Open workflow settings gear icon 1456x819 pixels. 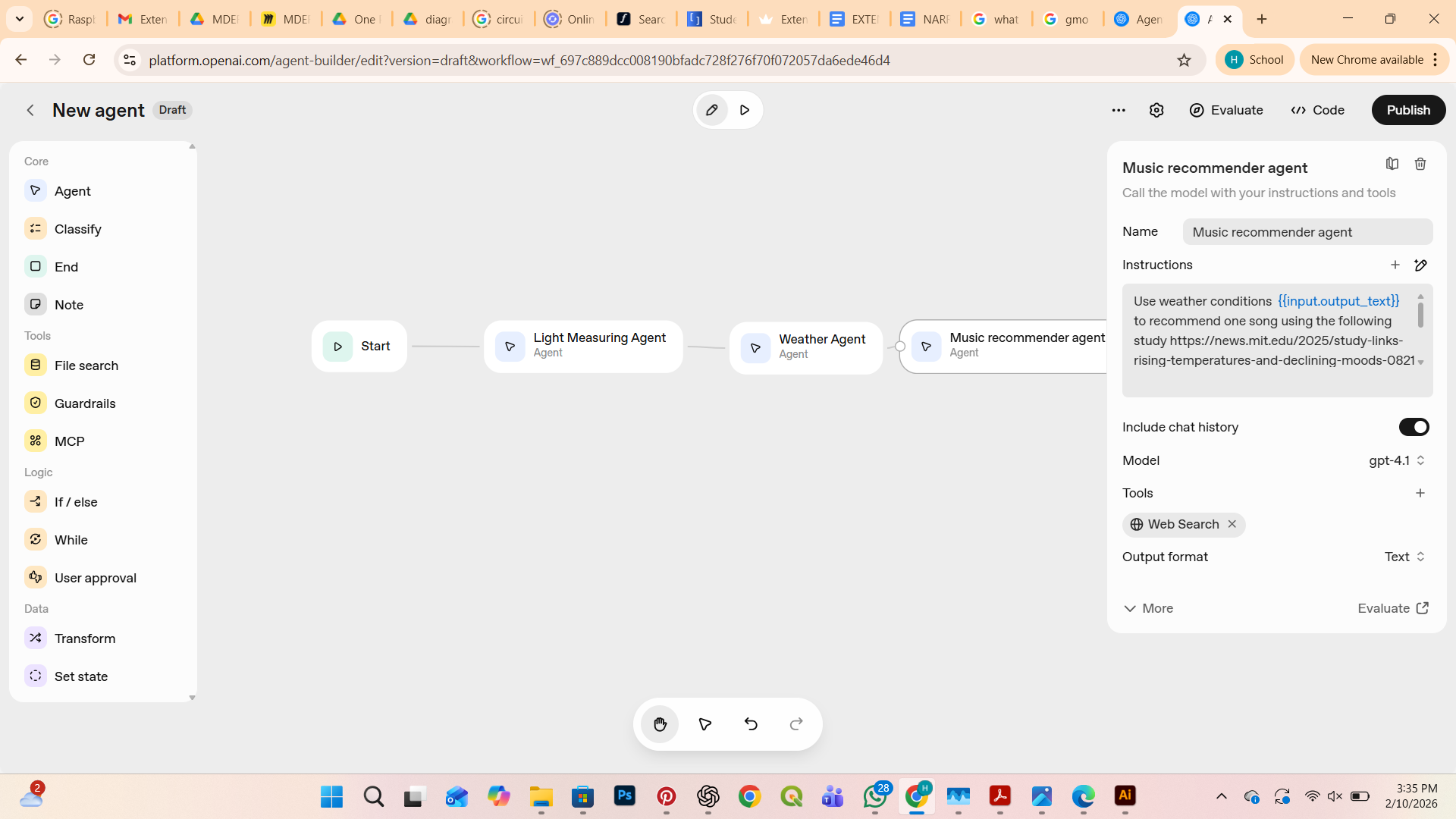coord(1156,110)
